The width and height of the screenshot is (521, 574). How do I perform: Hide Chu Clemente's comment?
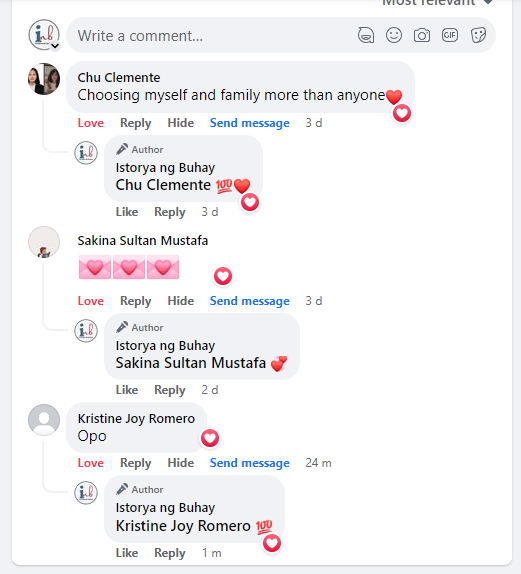[181, 123]
